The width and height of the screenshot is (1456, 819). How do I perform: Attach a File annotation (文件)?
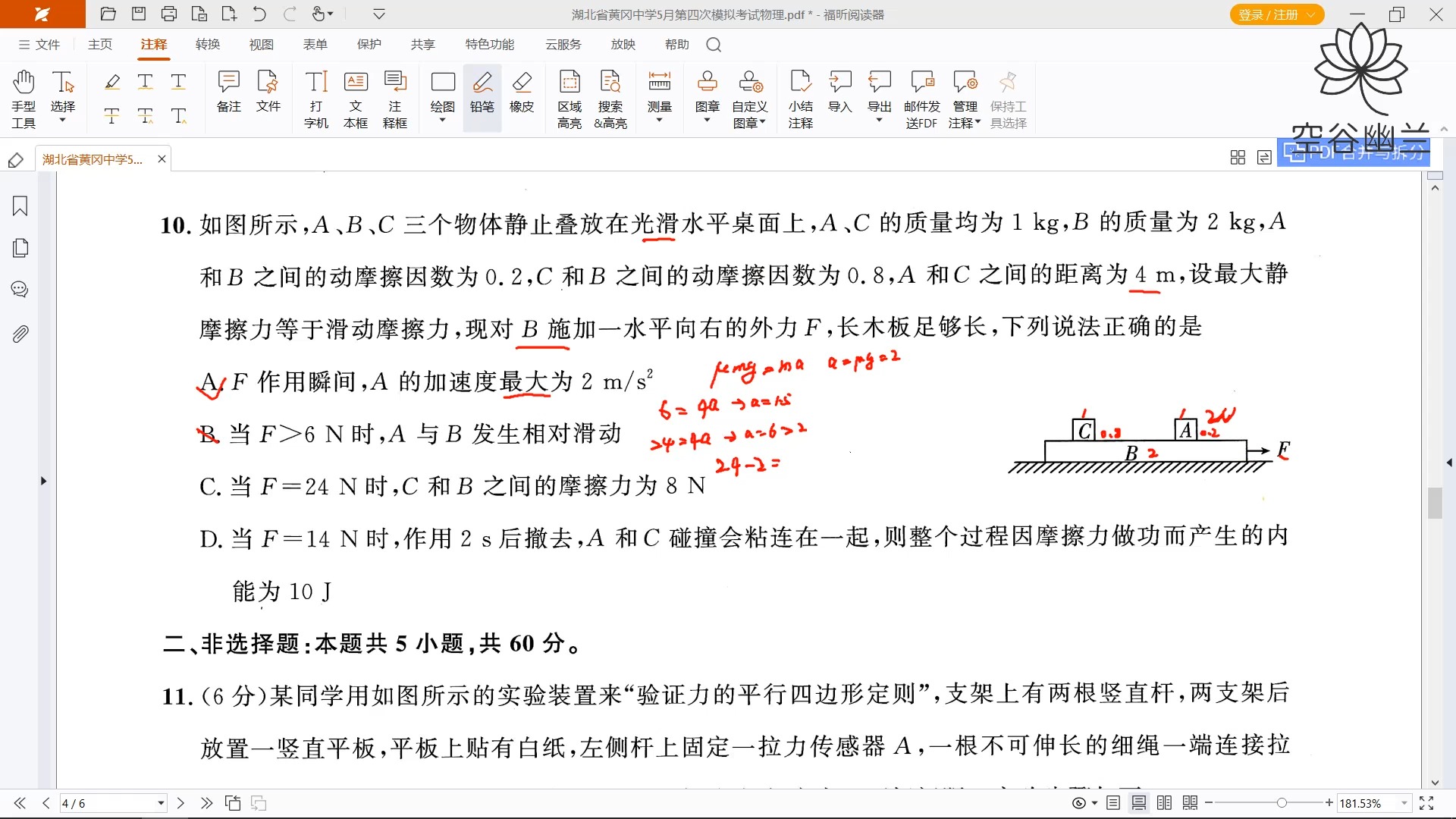click(x=268, y=91)
